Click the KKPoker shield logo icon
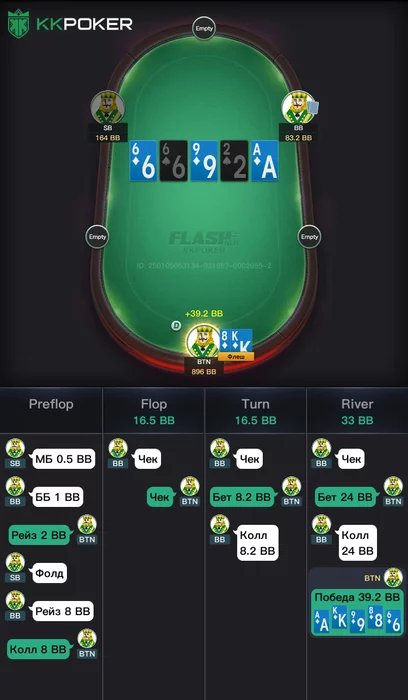The height and width of the screenshot is (700, 408). pos(18,24)
